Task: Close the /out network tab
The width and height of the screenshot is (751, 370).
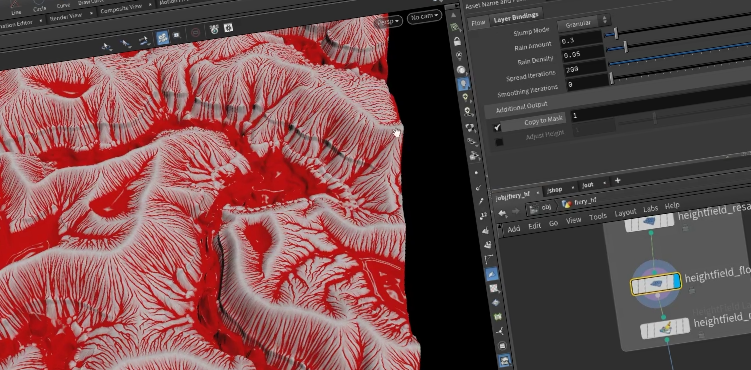Action: point(604,182)
